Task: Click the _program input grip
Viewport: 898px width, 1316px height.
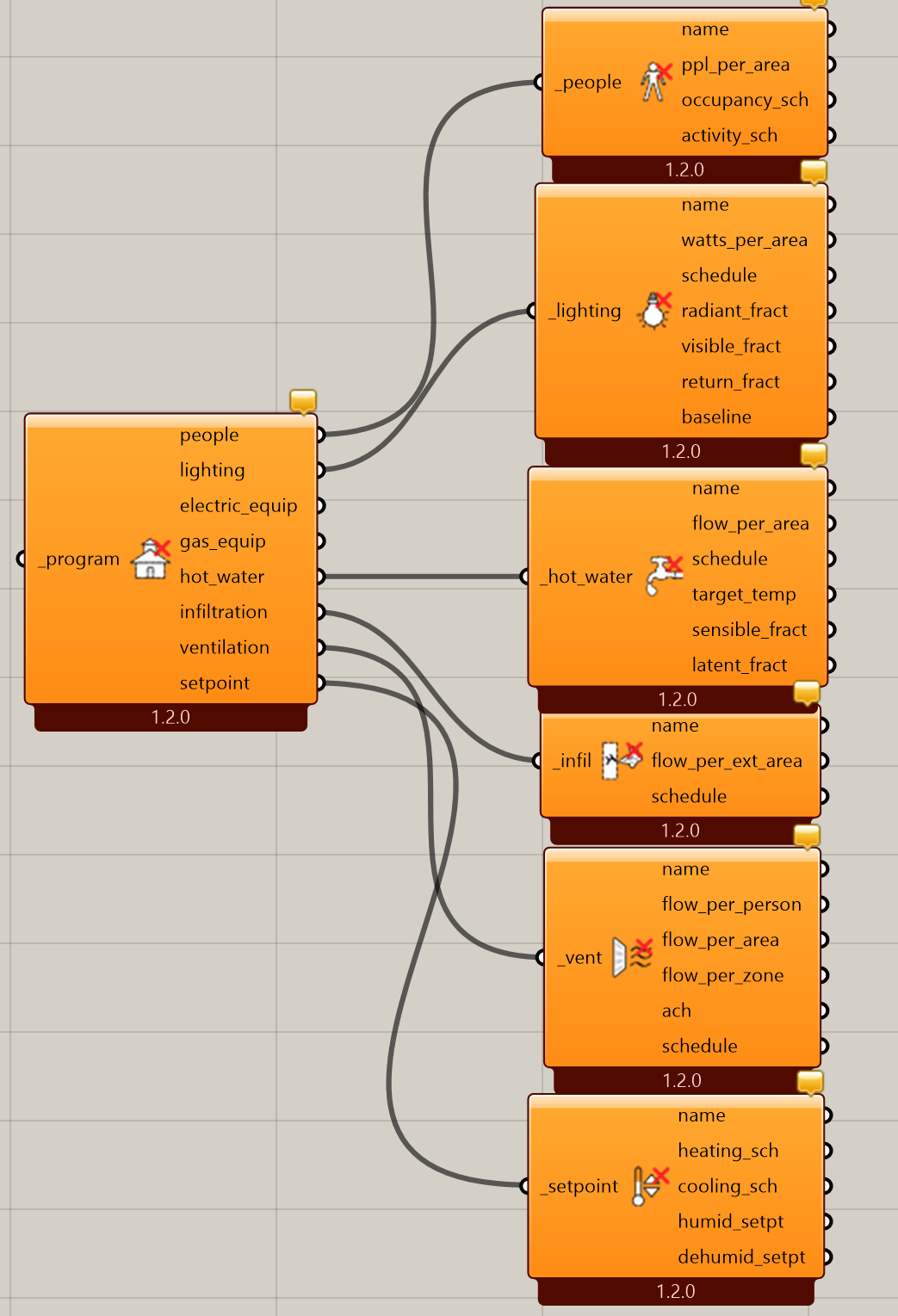Action: click(x=22, y=559)
